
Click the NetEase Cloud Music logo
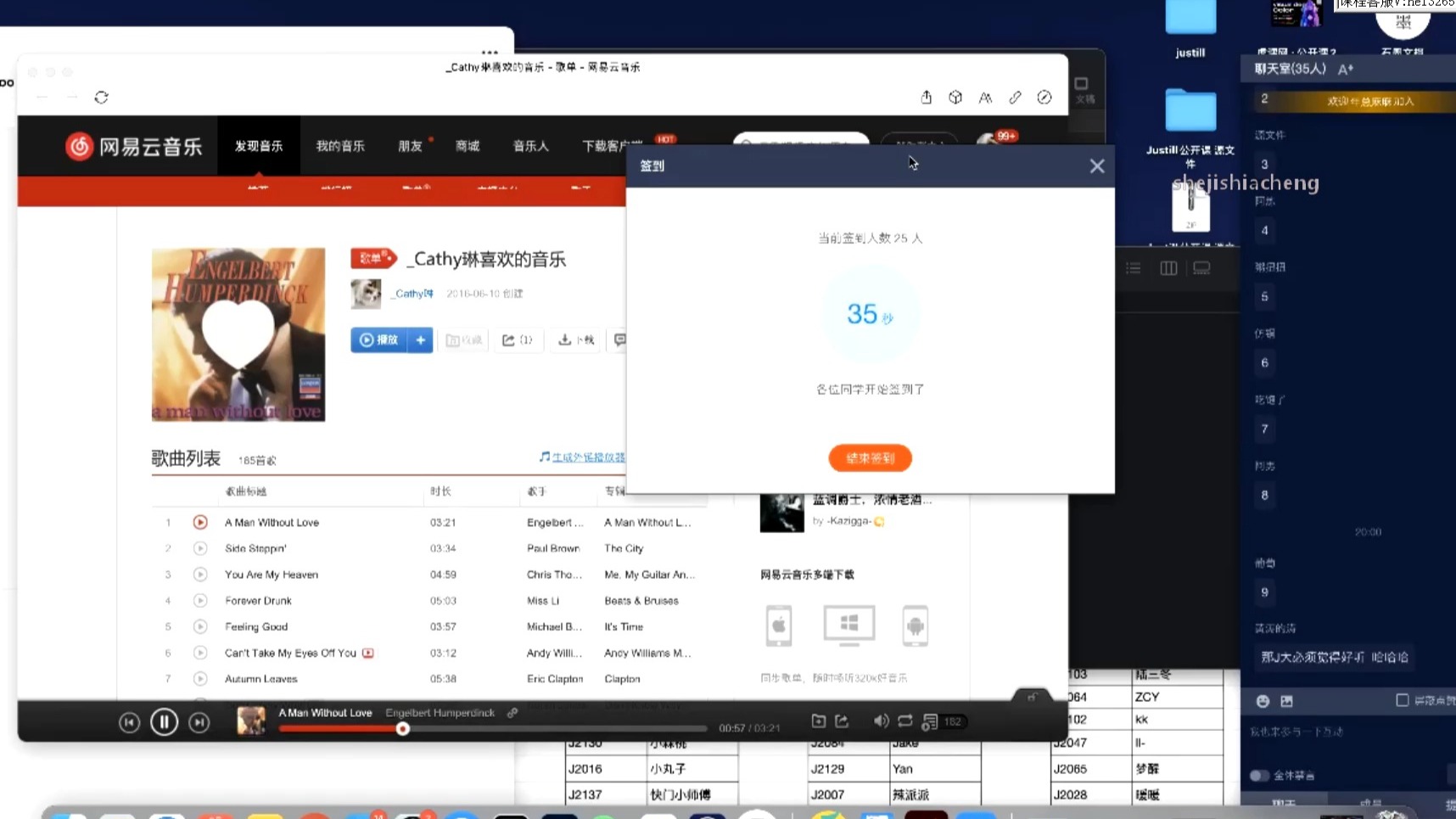click(x=134, y=146)
